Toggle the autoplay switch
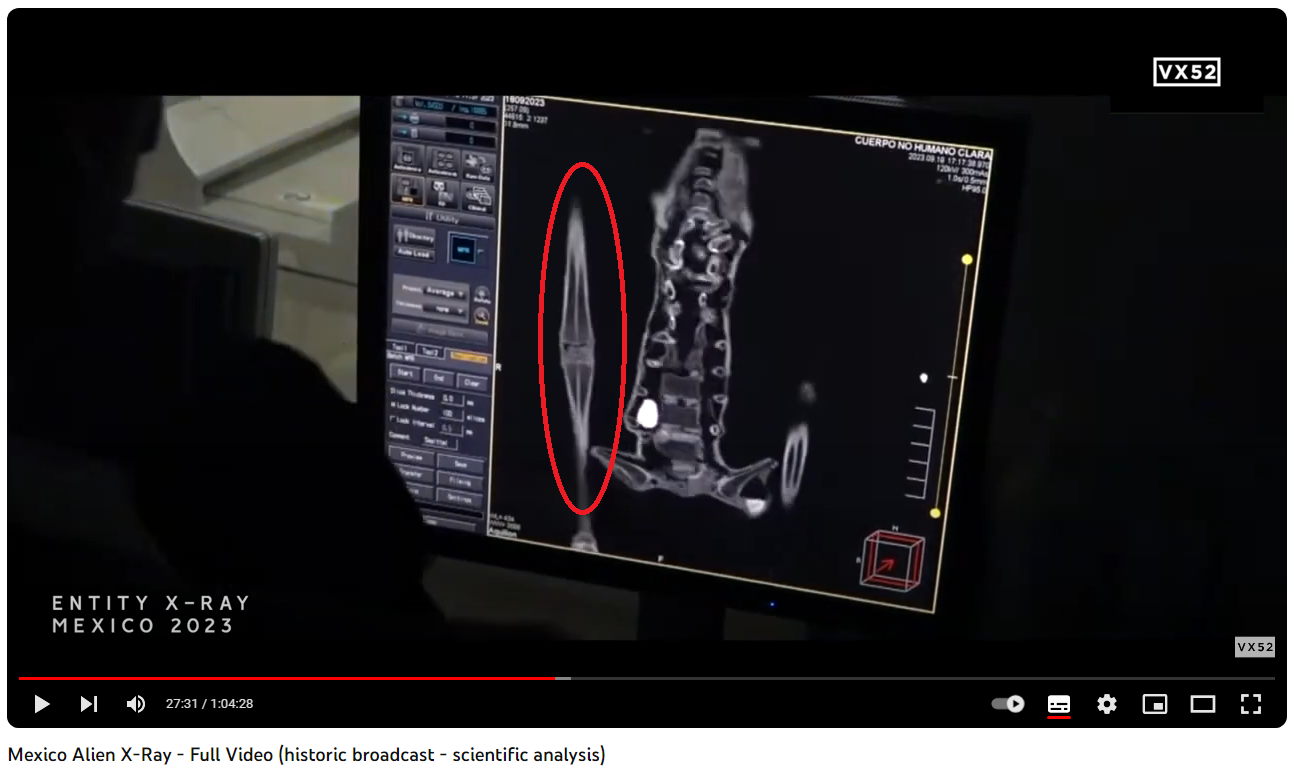1294x770 pixels. [x=1008, y=704]
